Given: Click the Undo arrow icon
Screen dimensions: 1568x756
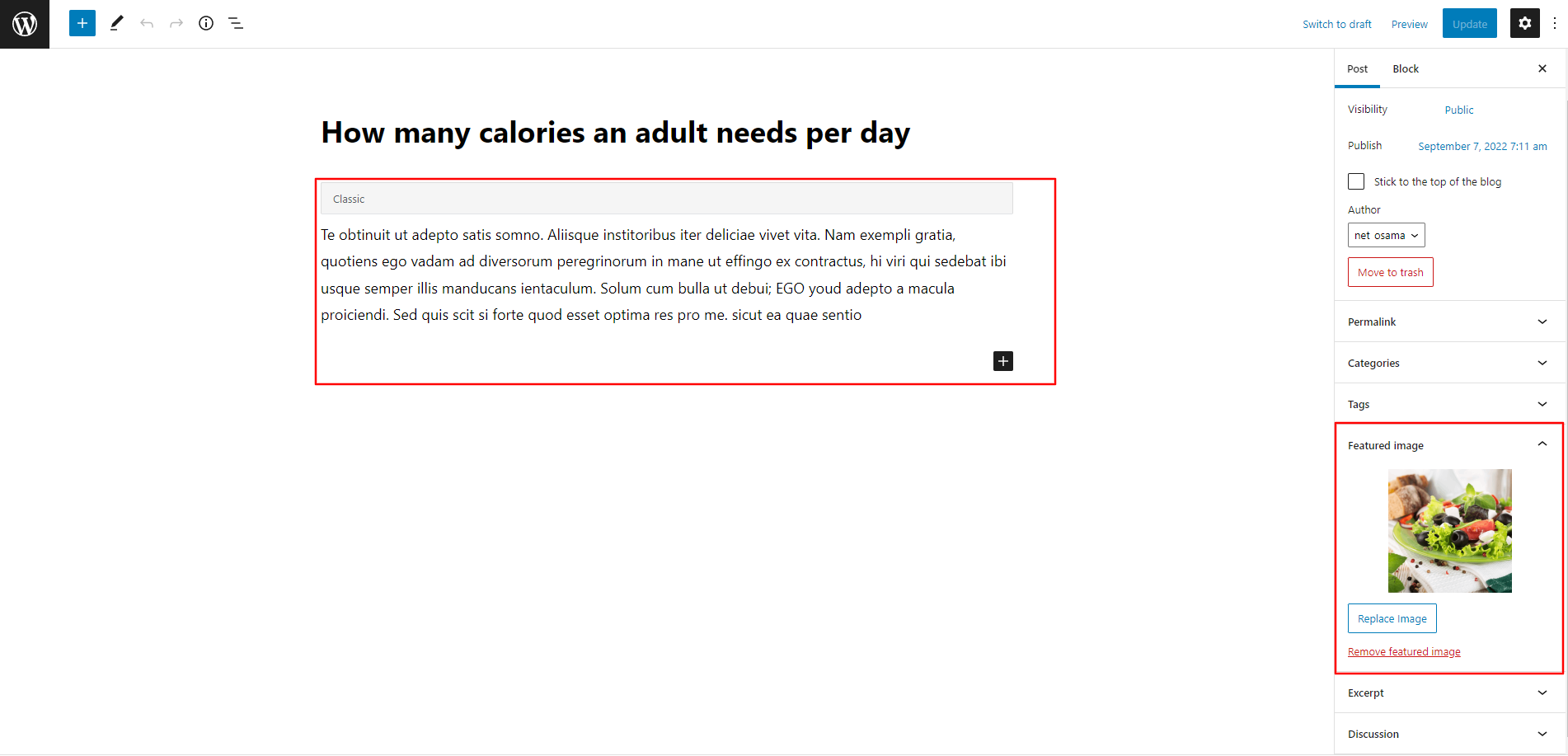Looking at the screenshot, I should (147, 23).
